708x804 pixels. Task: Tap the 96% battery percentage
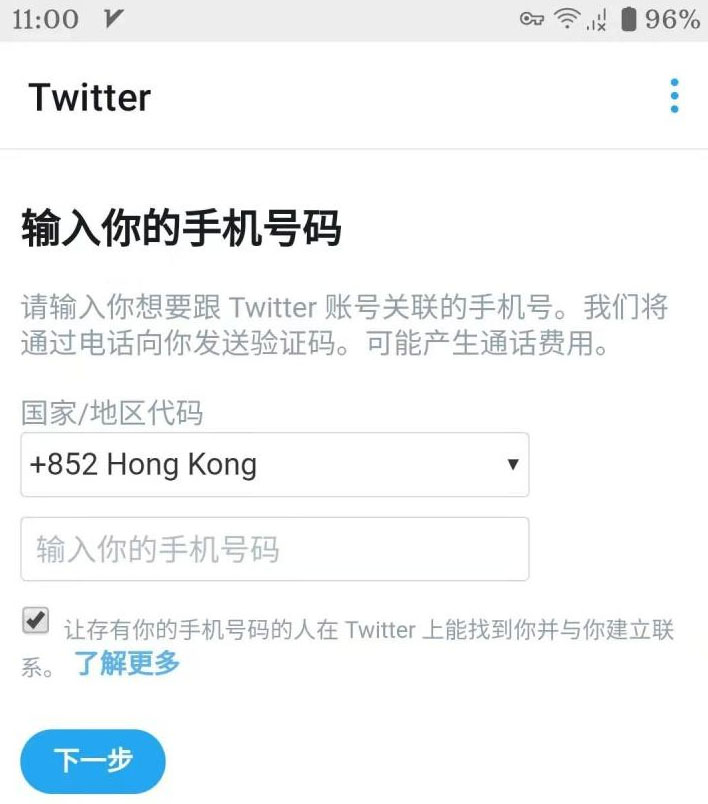click(672, 19)
